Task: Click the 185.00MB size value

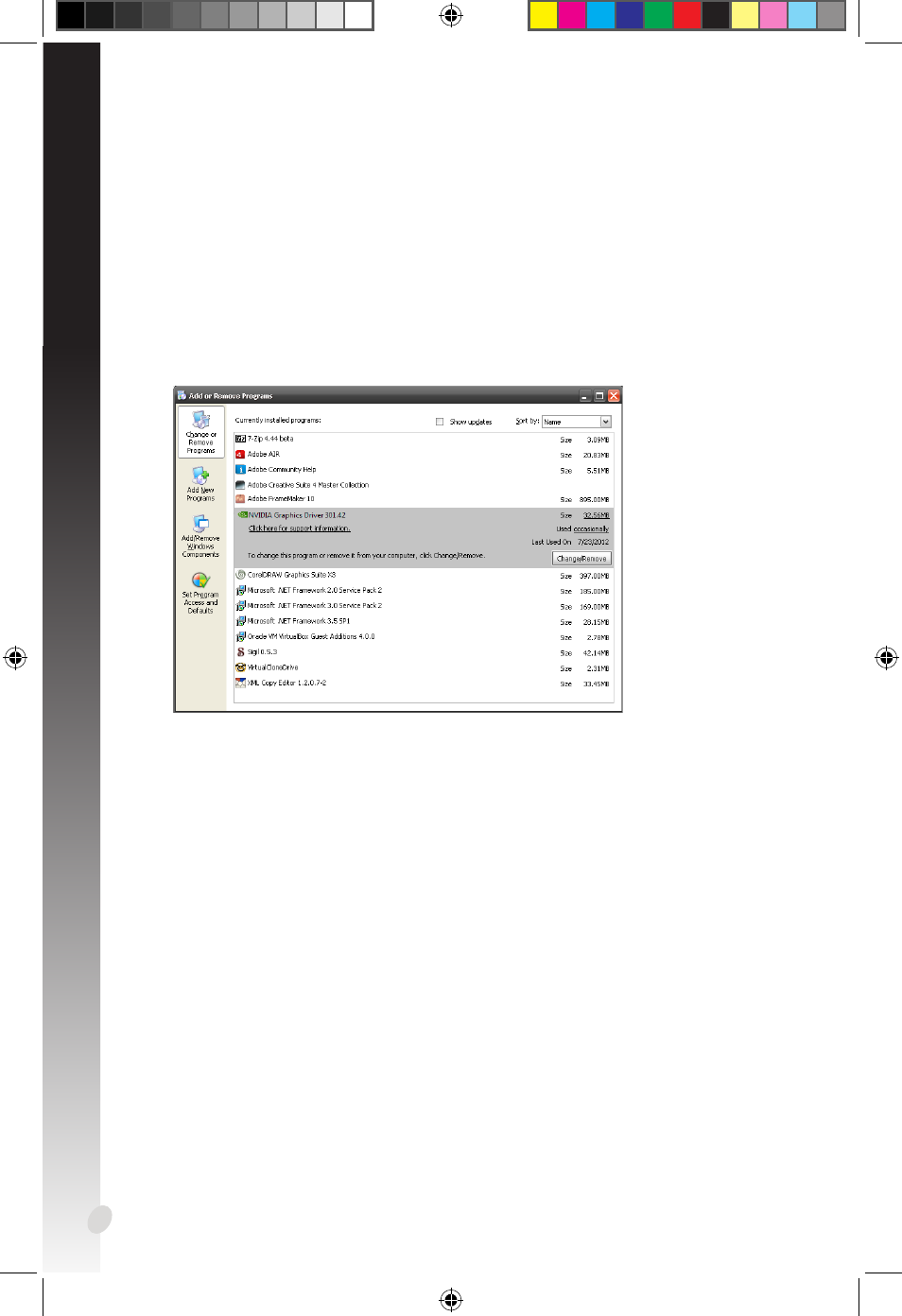Action: (x=594, y=592)
